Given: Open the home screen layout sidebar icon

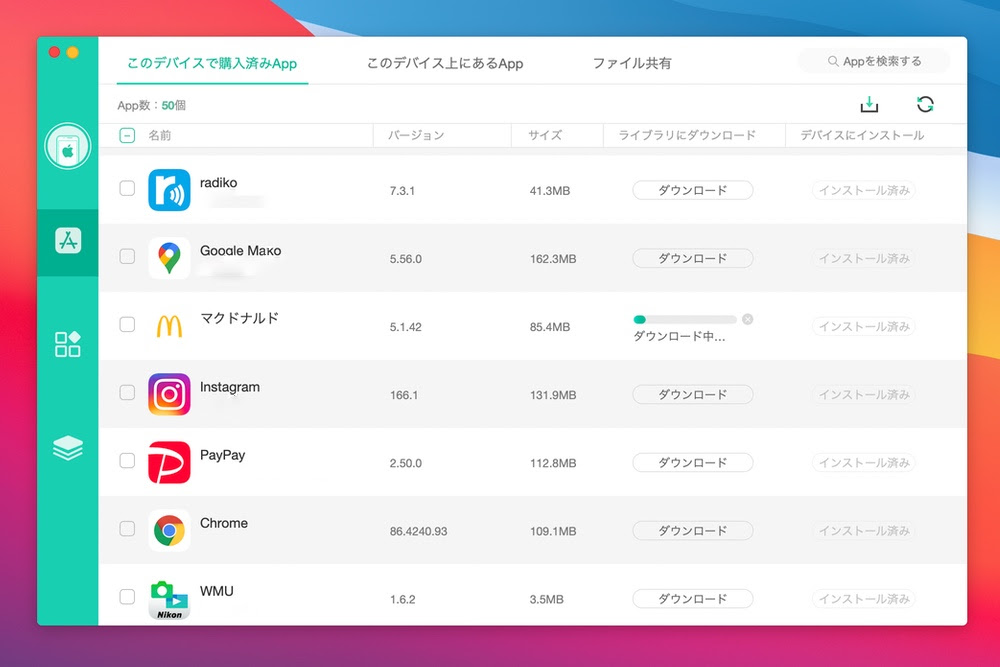Looking at the screenshot, I should (68, 344).
